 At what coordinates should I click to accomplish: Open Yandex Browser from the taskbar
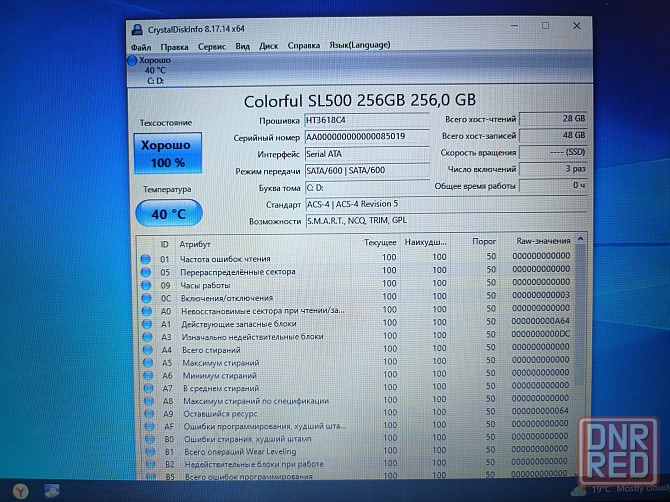click(x=20, y=490)
